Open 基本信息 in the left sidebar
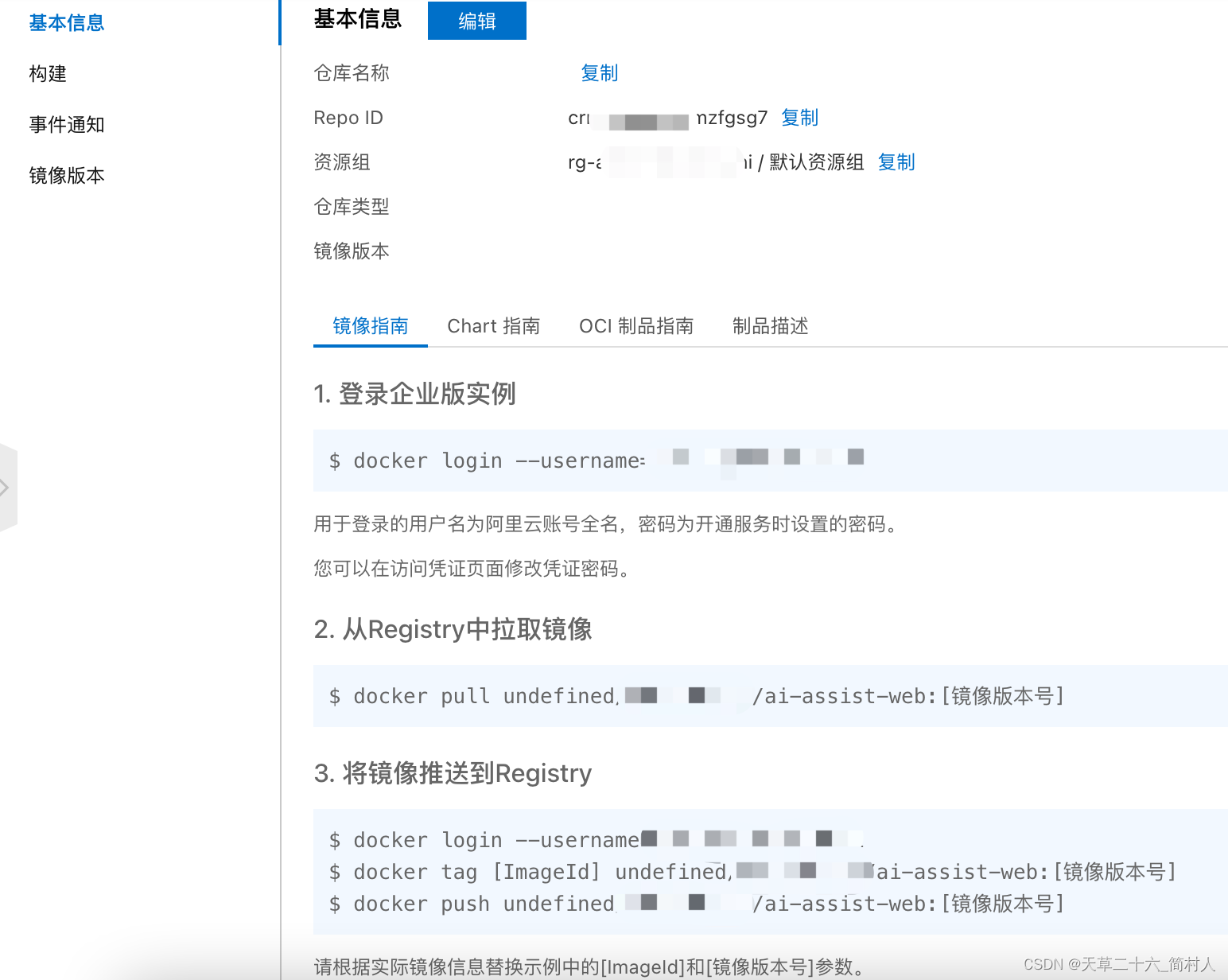 67,23
